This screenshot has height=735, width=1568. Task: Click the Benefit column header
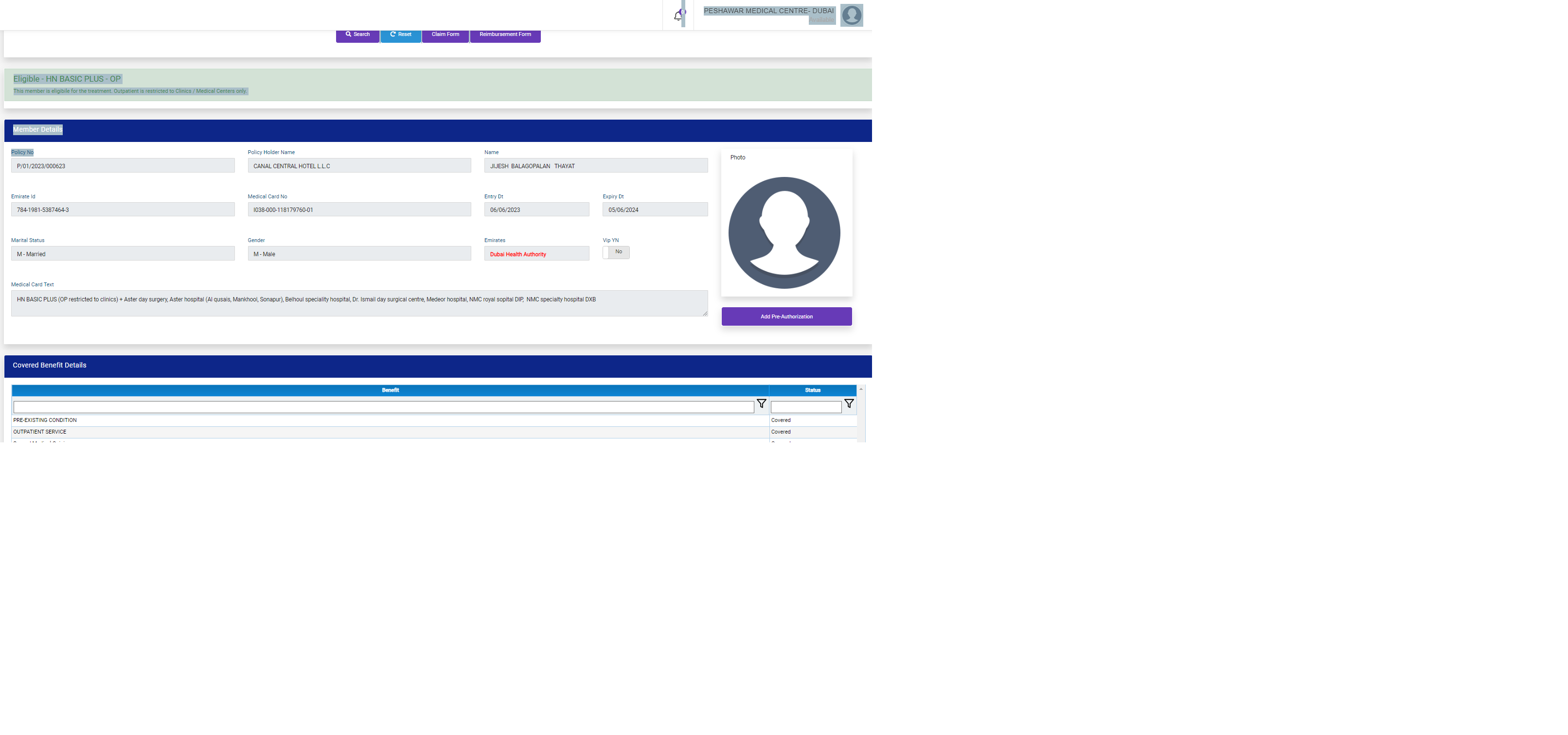tap(390, 390)
